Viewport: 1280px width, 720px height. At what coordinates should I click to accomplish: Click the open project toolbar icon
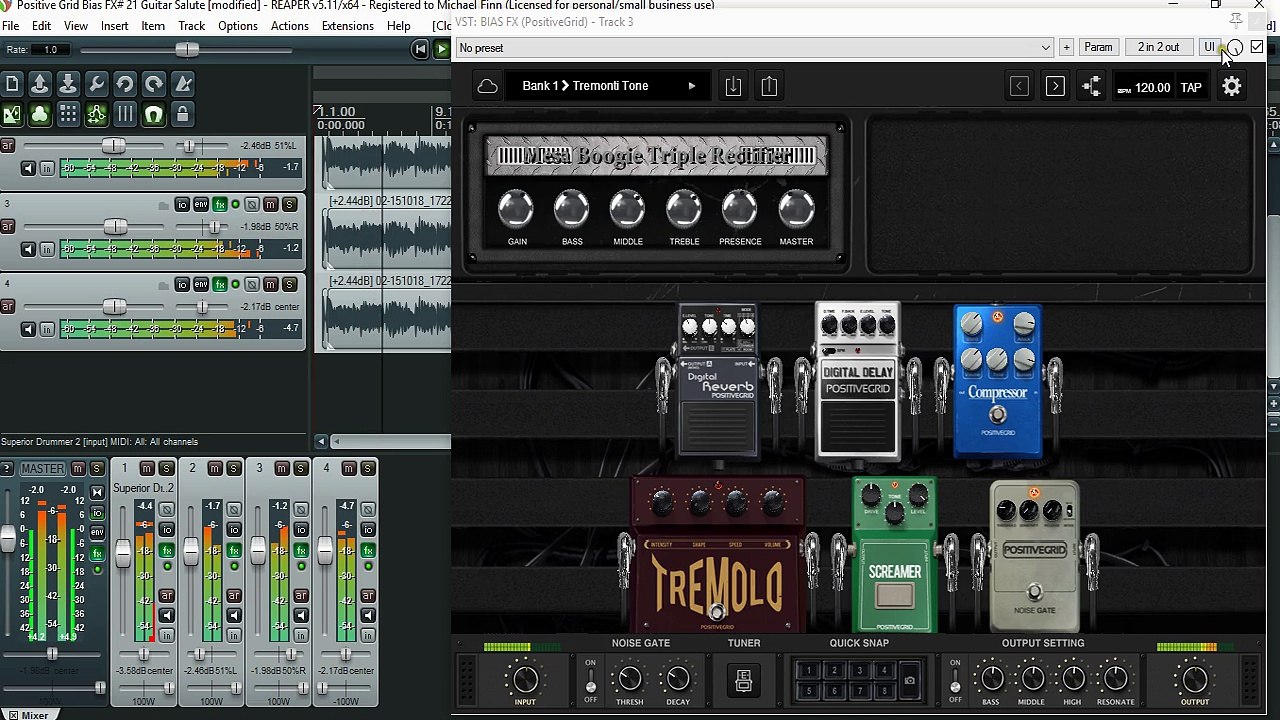click(39, 85)
